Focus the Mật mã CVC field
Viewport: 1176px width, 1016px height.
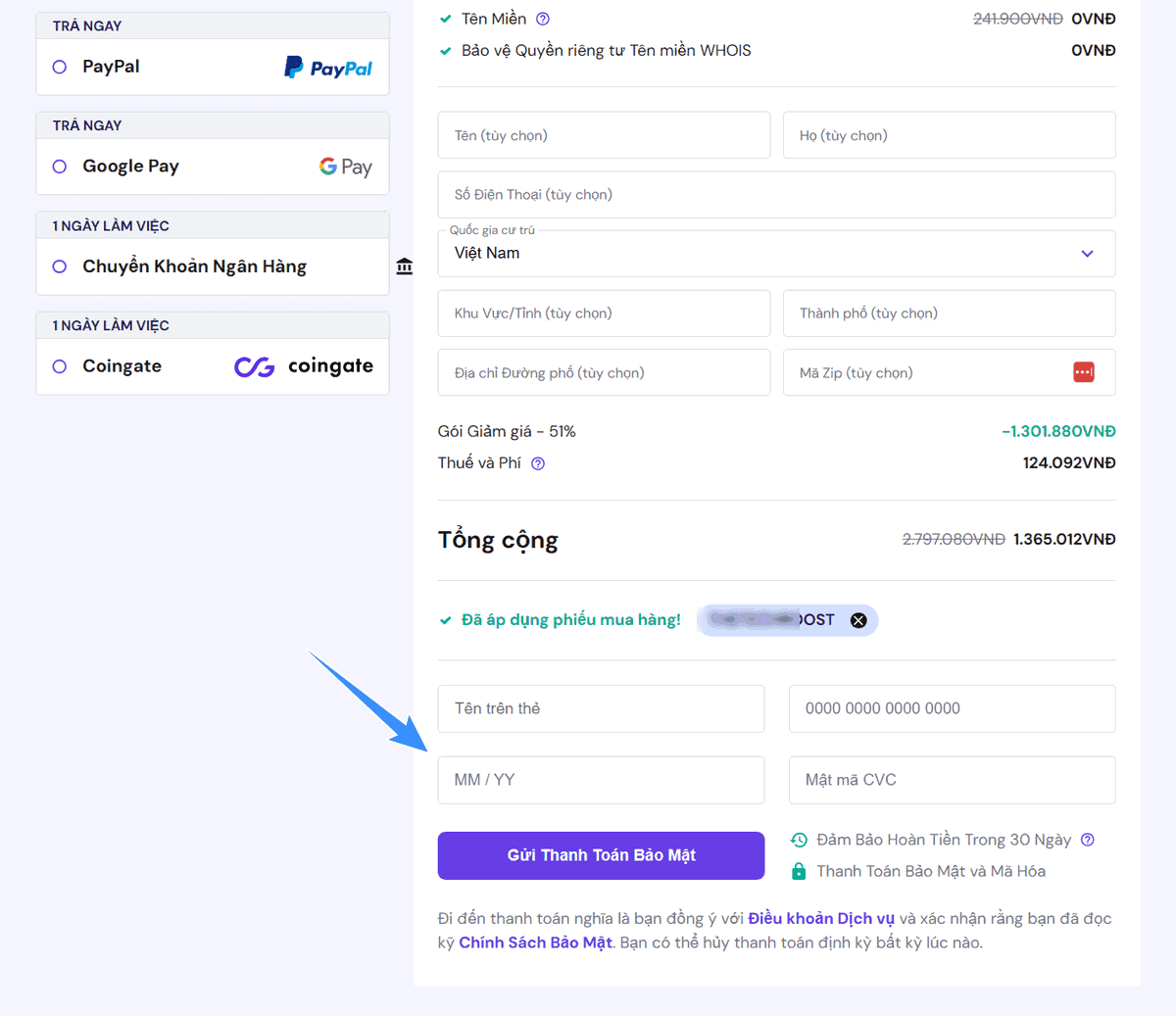coord(953,780)
